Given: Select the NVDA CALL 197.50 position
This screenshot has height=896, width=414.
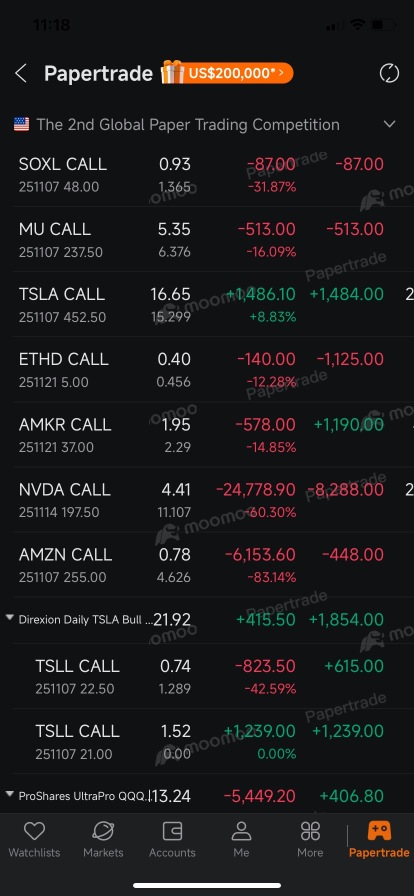Looking at the screenshot, I should [x=207, y=499].
